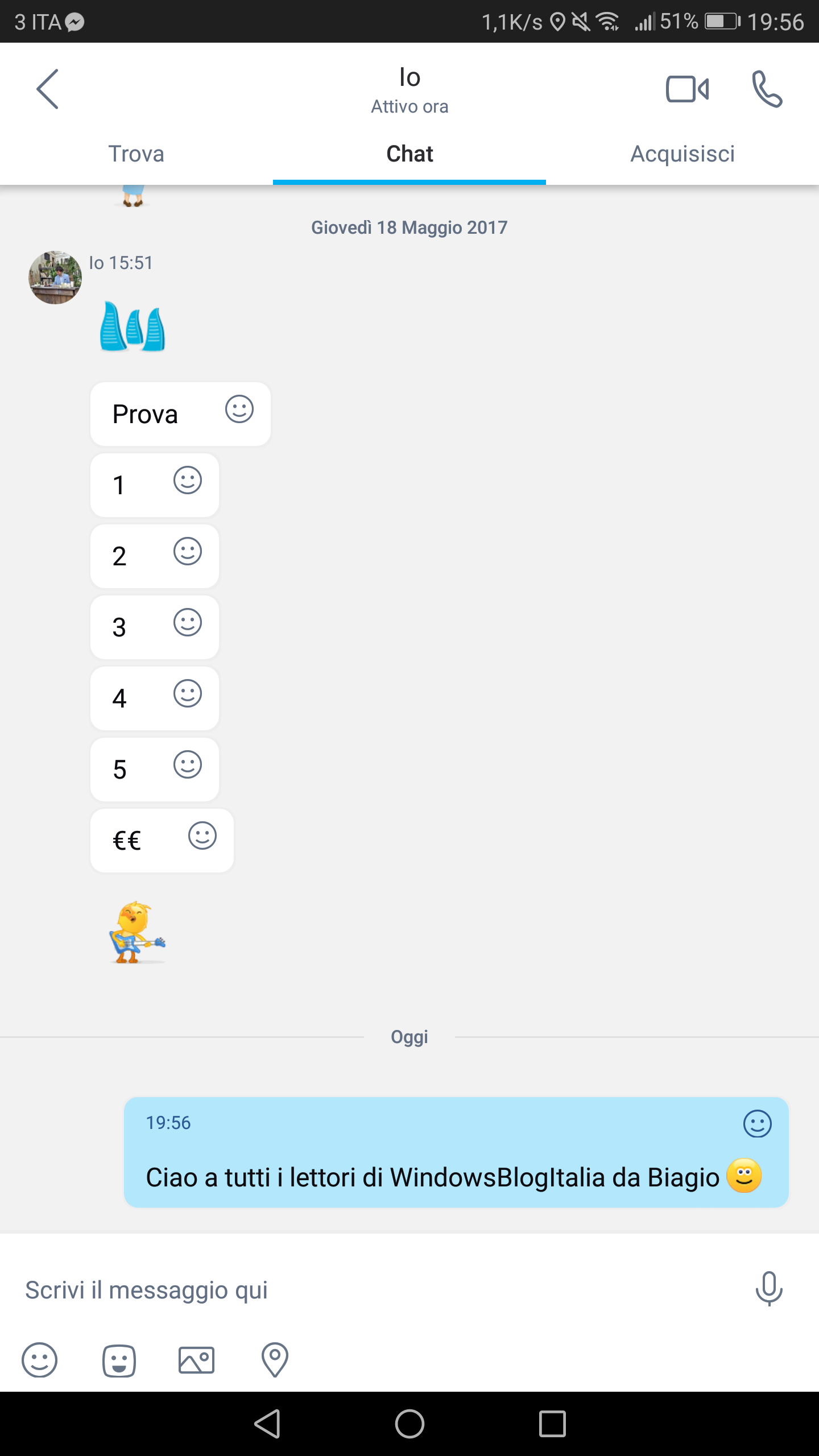The width and height of the screenshot is (819, 1456).
Task: React to the 19:56 blue message
Action: [x=758, y=1123]
